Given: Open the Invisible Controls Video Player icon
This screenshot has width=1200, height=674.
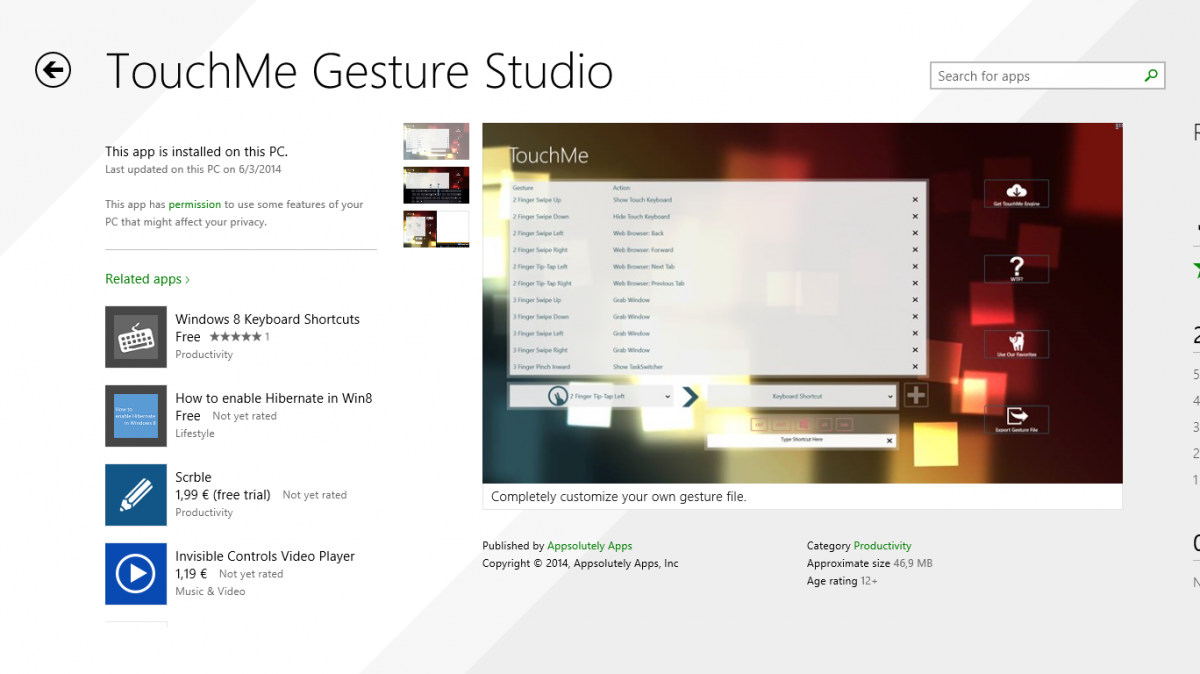Looking at the screenshot, I should (x=136, y=574).
